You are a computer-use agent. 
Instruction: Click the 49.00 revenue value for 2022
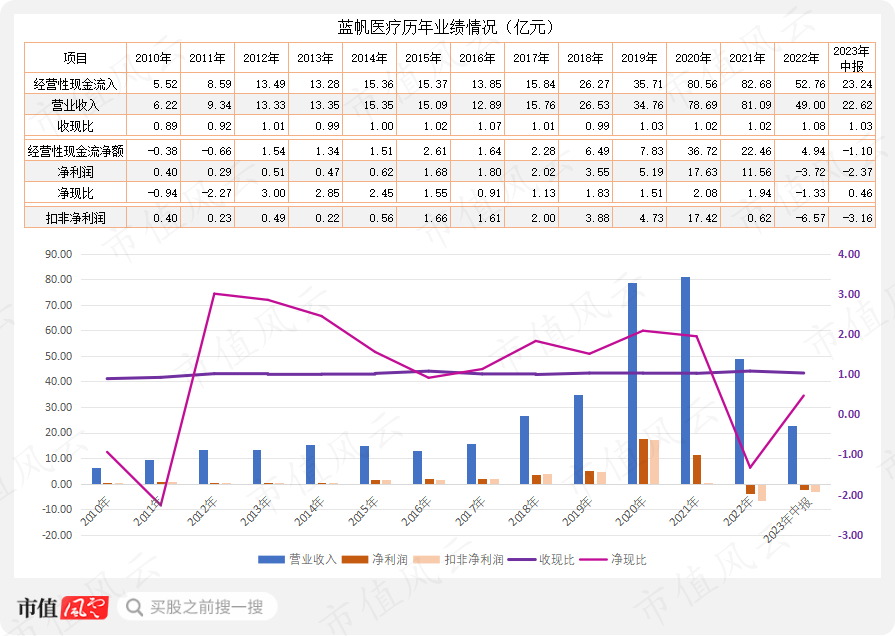(x=810, y=105)
